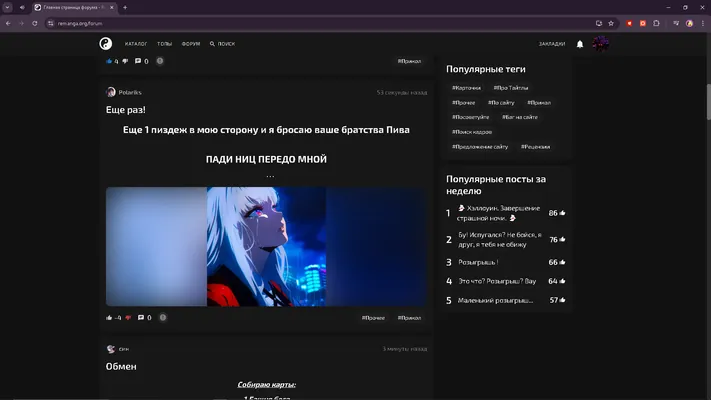Open the Chrome three-dot menu
Screen dimensions: 711x400
point(703,23)
